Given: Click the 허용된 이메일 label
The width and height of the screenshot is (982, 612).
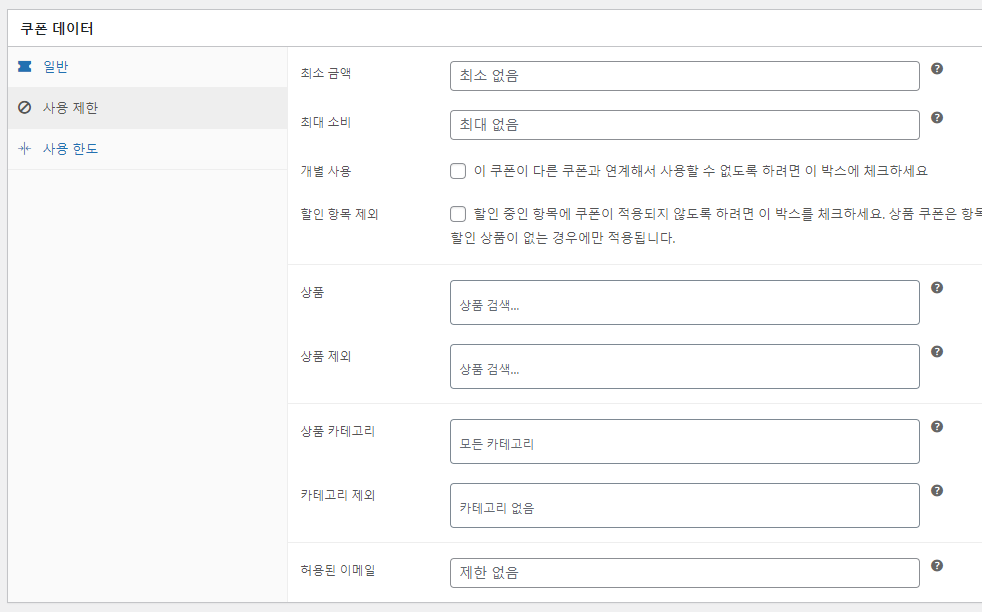Looking at the screenshot, I should pos(338,570).
